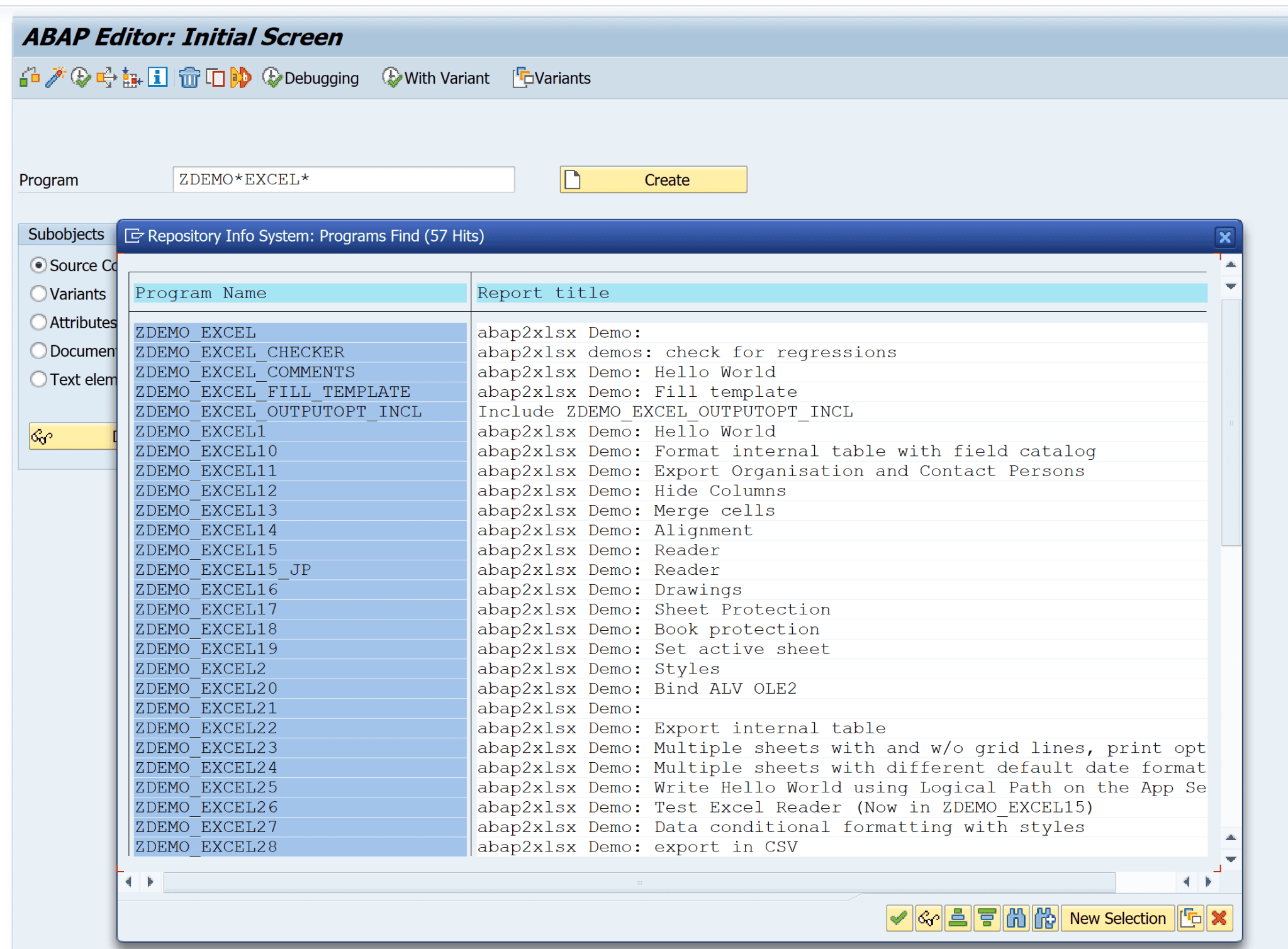
Task: Confirm selection with green checkmark
Action: click(x=899, y=918)
